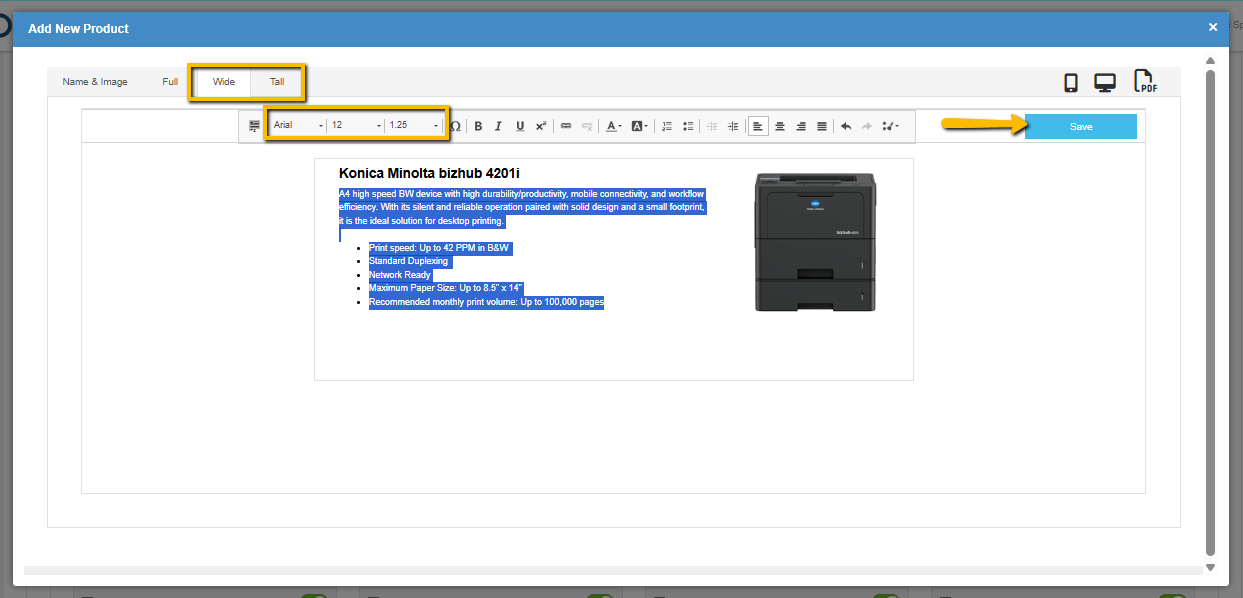Viewport: 1243px width, 598px height.
Task: Justify the text
Action: (x=822, y=126)
